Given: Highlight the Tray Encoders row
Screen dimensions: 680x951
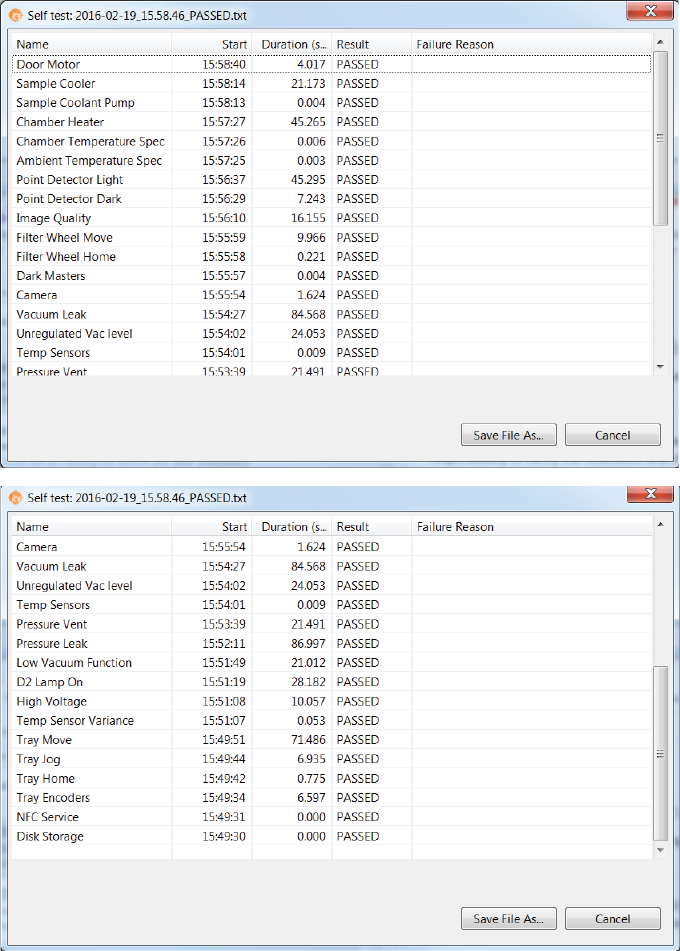Looking at the screenshot, I should point(331,798).
